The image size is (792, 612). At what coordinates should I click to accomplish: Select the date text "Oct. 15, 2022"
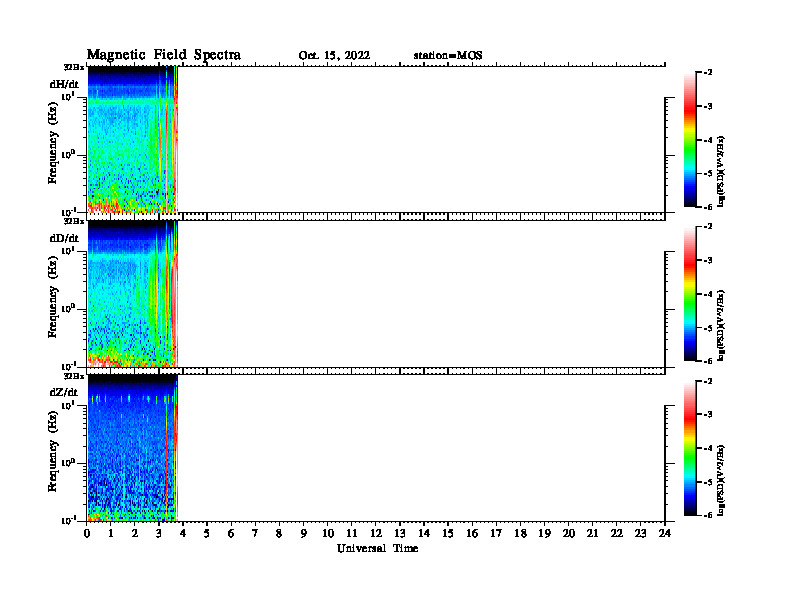click(x=334, y=56)
